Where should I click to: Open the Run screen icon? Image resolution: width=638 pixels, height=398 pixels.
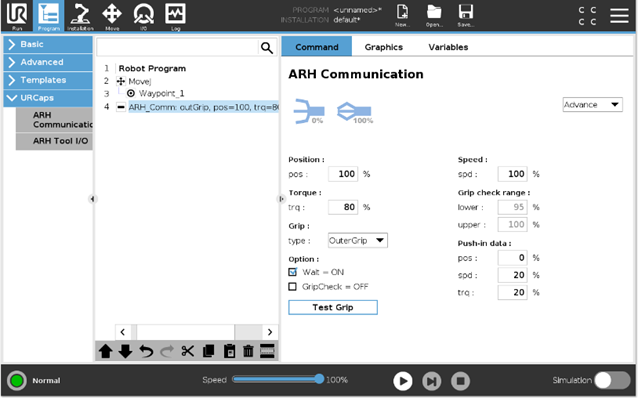17,16
